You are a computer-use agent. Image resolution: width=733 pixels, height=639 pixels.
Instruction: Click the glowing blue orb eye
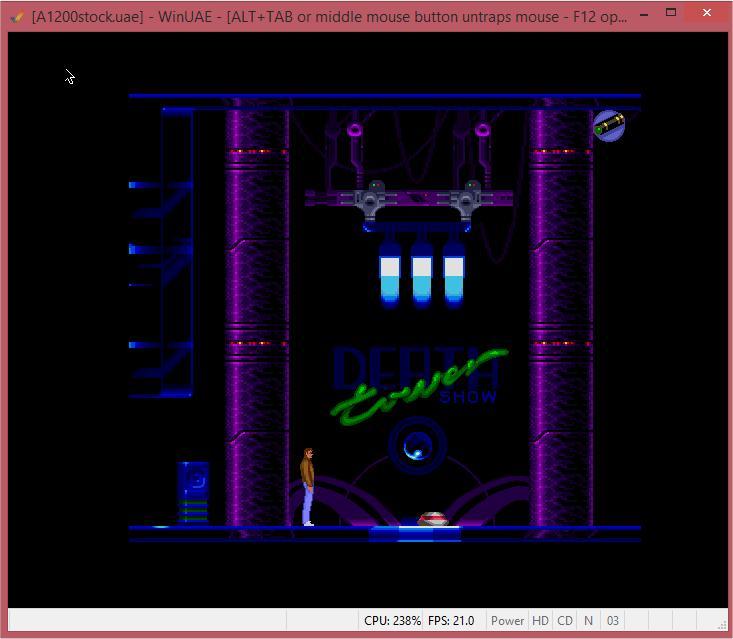coord(417,446)
